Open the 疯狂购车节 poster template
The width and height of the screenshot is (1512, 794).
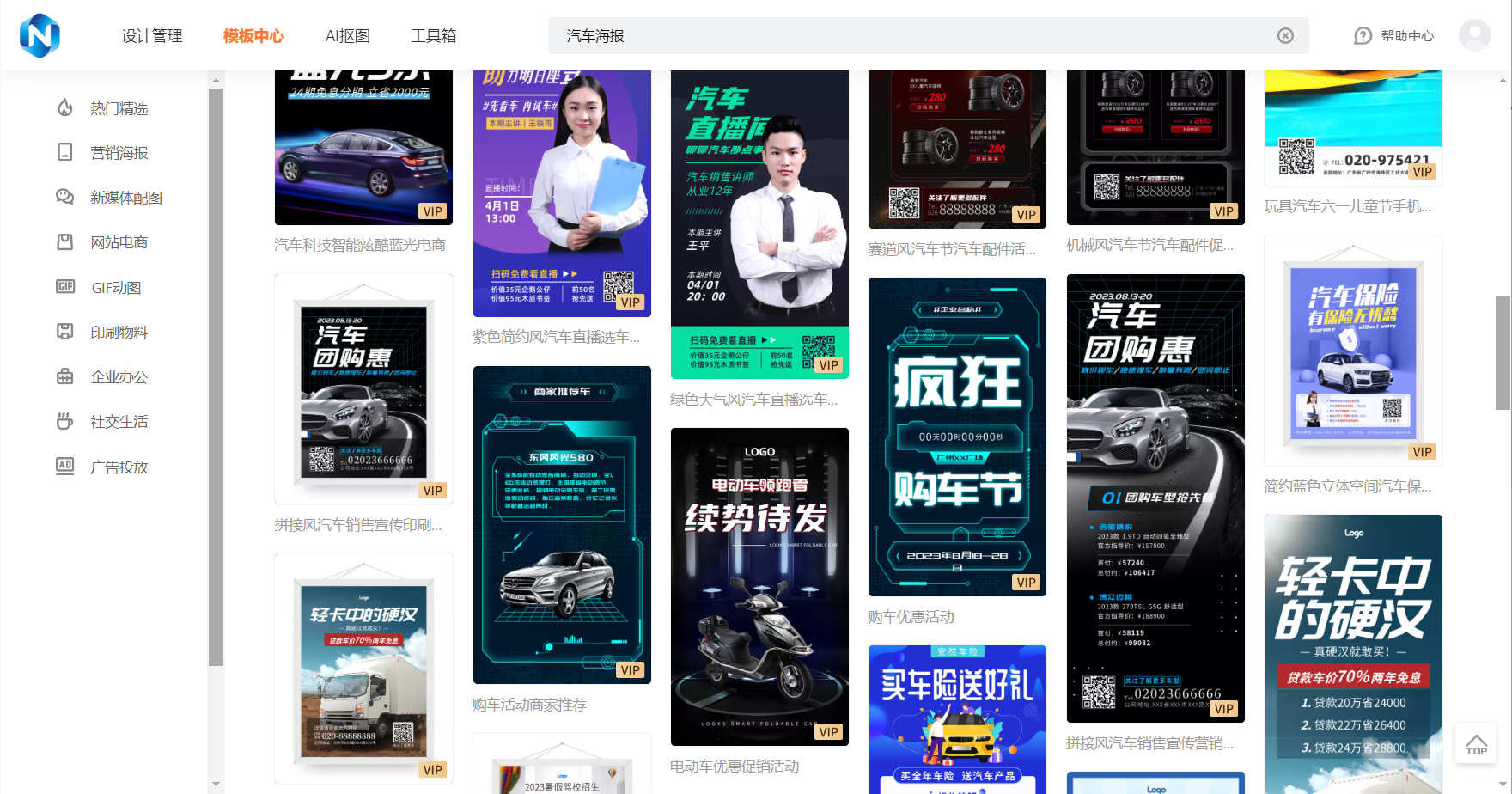point(957,436)
